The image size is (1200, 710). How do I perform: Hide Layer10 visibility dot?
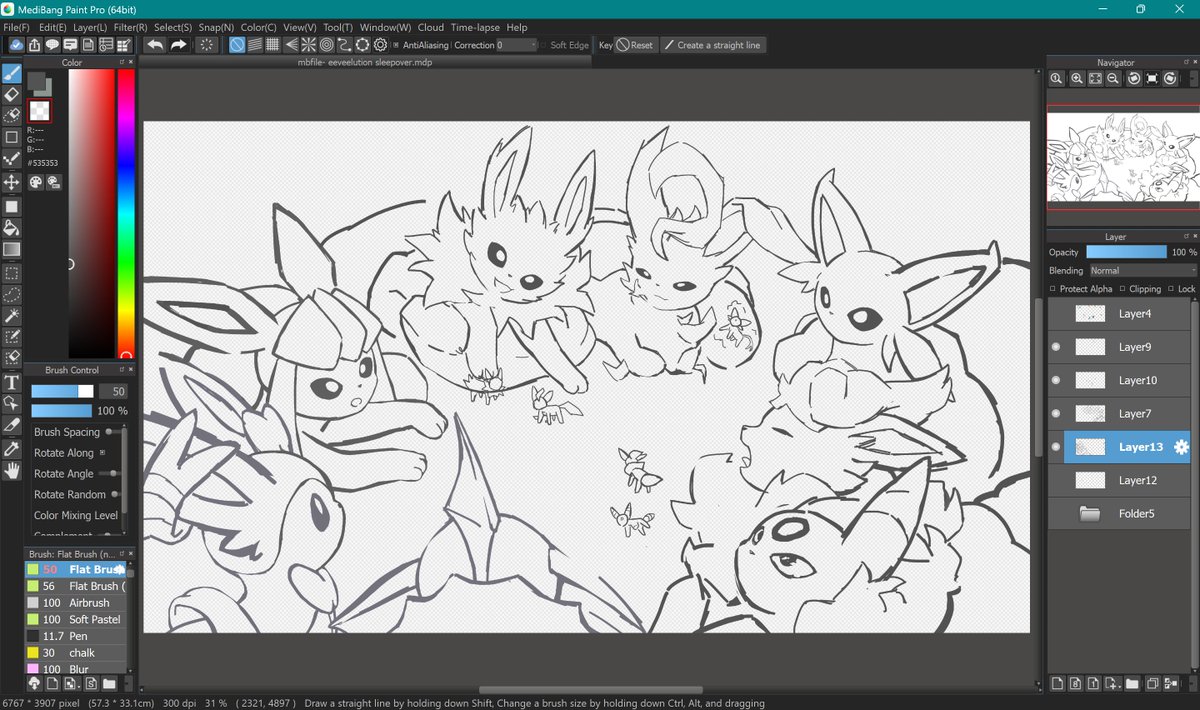pos(1056,380)
